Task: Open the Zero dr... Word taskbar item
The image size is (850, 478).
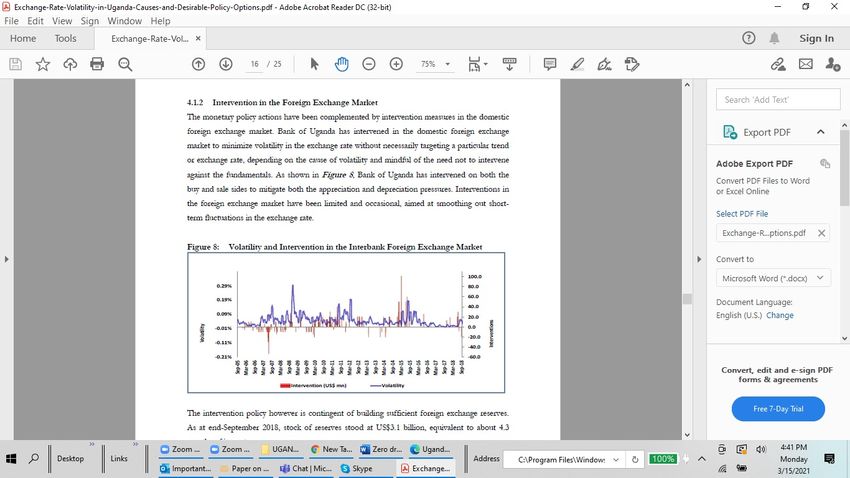Action: coord(382,449)
